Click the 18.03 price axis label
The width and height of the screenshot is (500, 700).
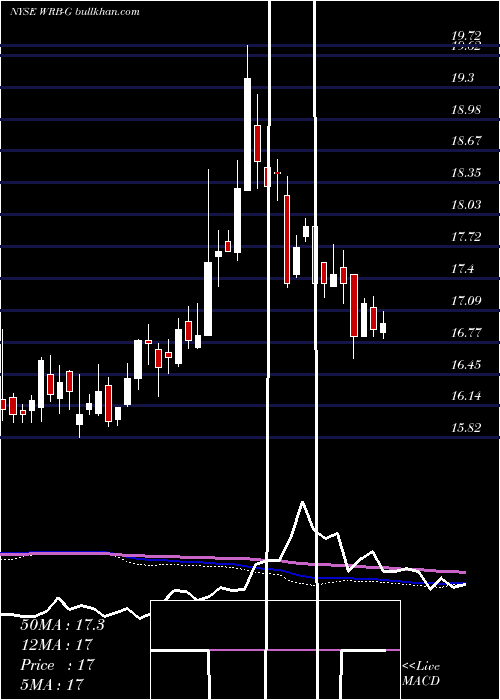point(466,205)
